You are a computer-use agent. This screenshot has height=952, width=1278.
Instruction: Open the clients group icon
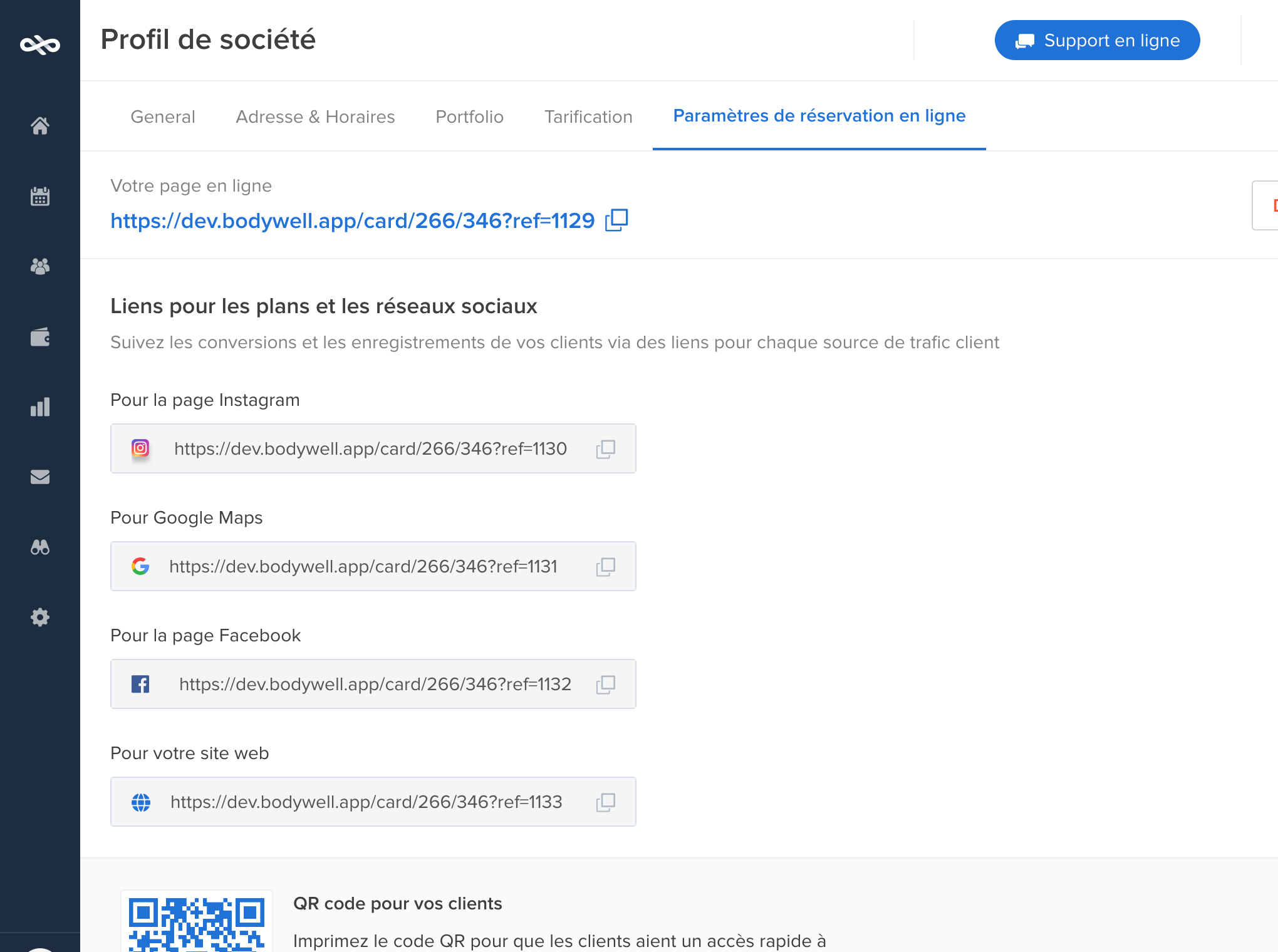pos(40,267)
